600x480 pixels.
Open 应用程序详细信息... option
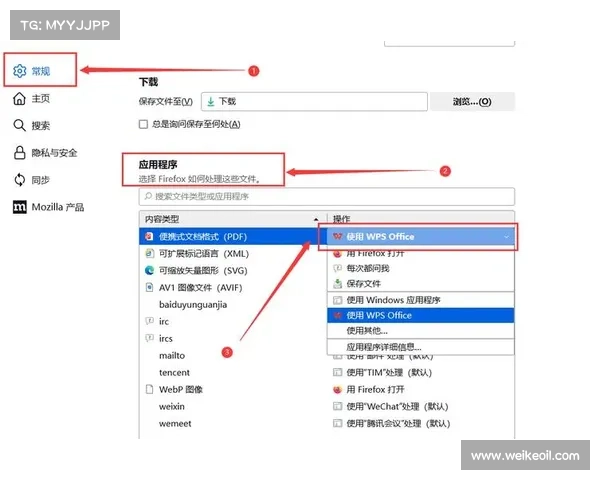(x=421, y=347)
